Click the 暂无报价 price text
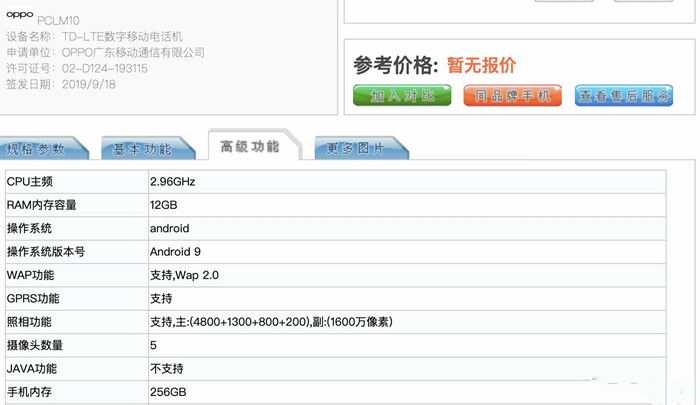This screenshot has width=700, height=405. 481,65
